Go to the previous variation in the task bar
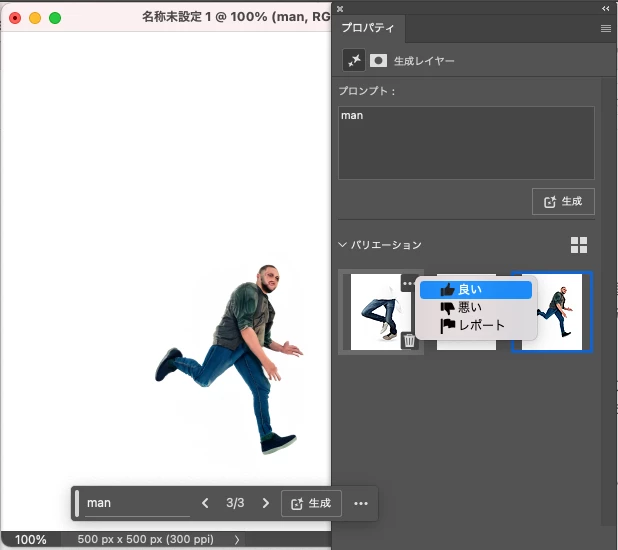Image resolution: width=618 pixels, height=550 pixels. 205,503
